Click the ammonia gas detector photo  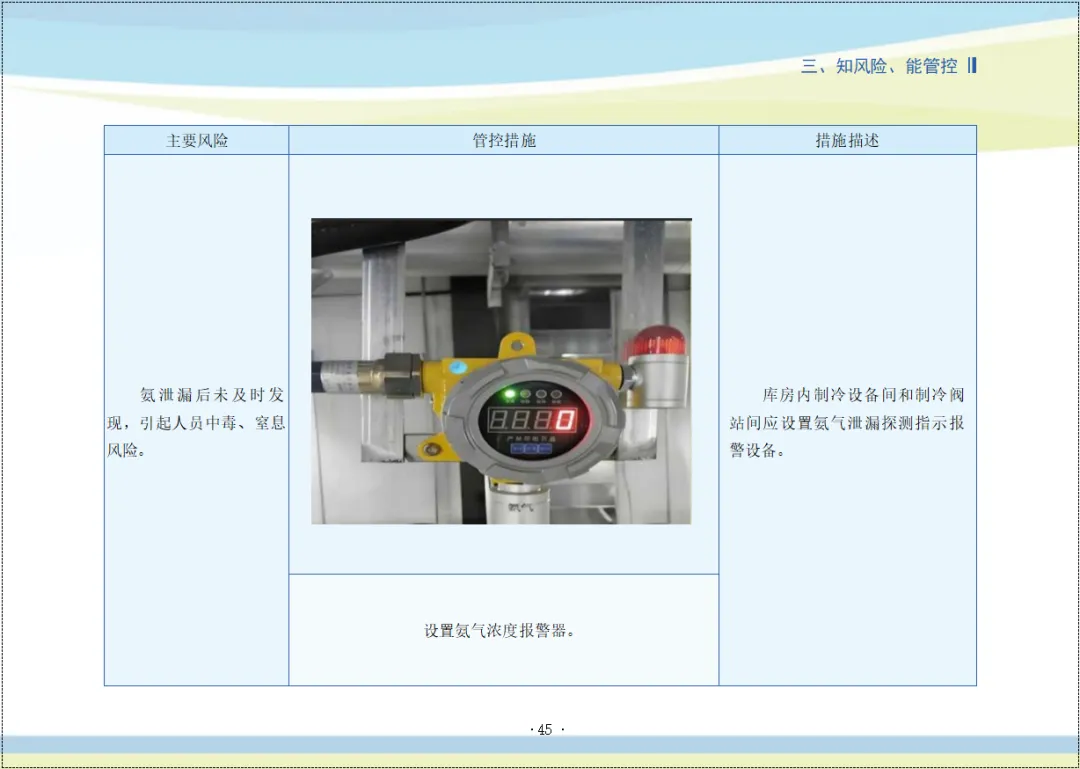(x=501, y=371)
